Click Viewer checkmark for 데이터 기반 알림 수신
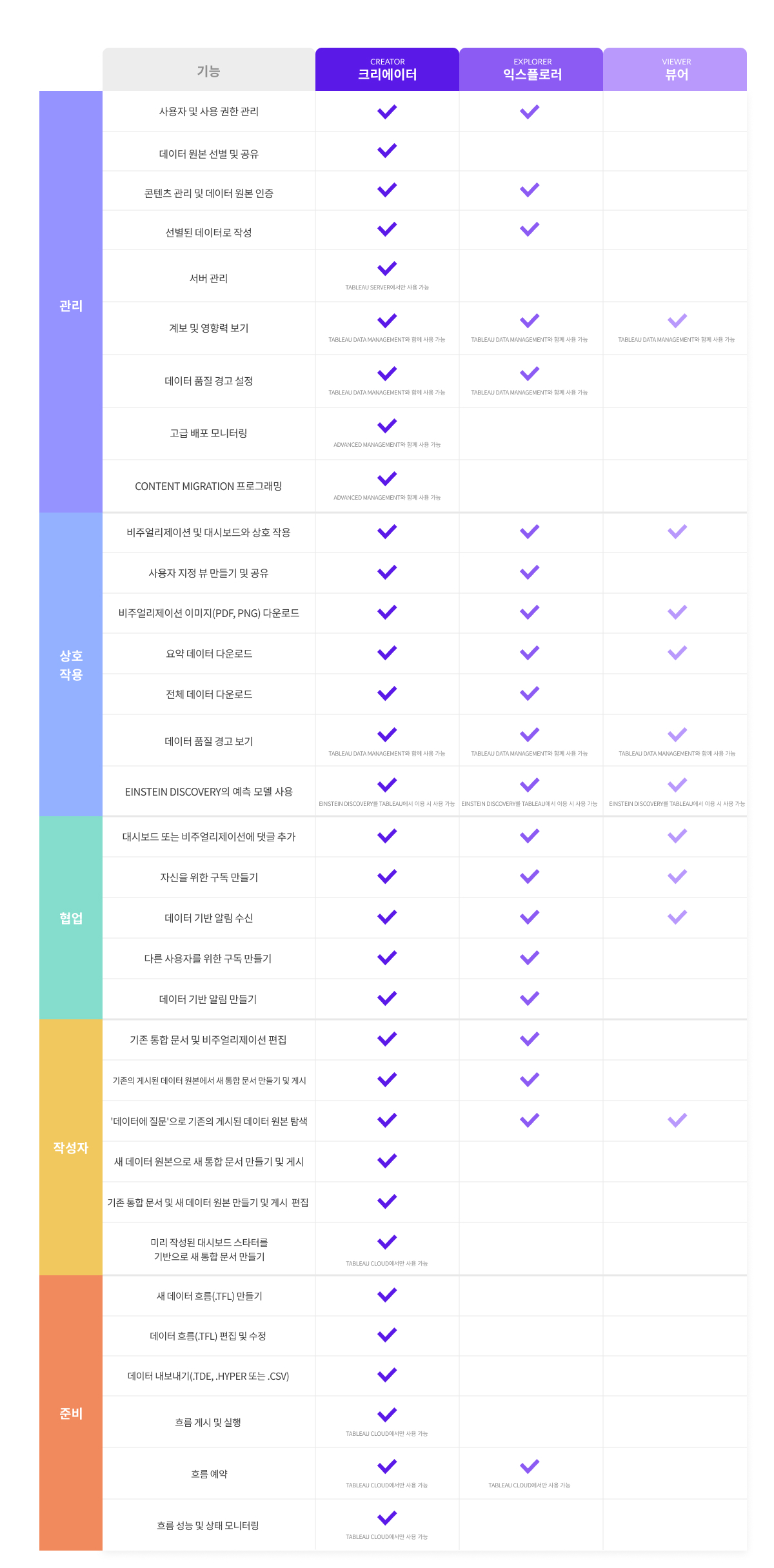Image resolution: width=774 pixels, height=1568 pixels. pyautogui.click(x=677, y=917)
